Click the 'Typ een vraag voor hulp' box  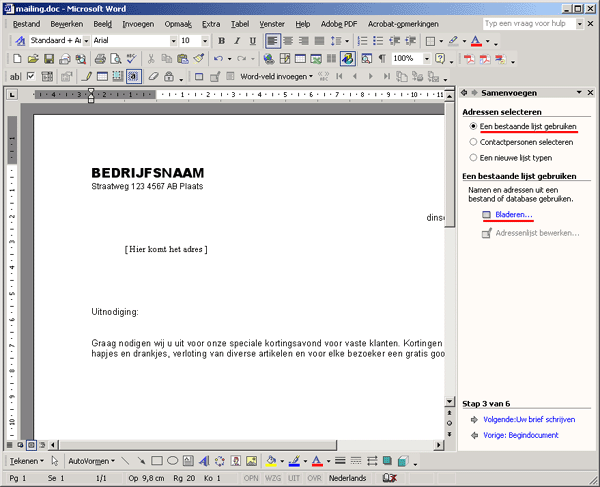pyautogui.click(x=530, y=23)
